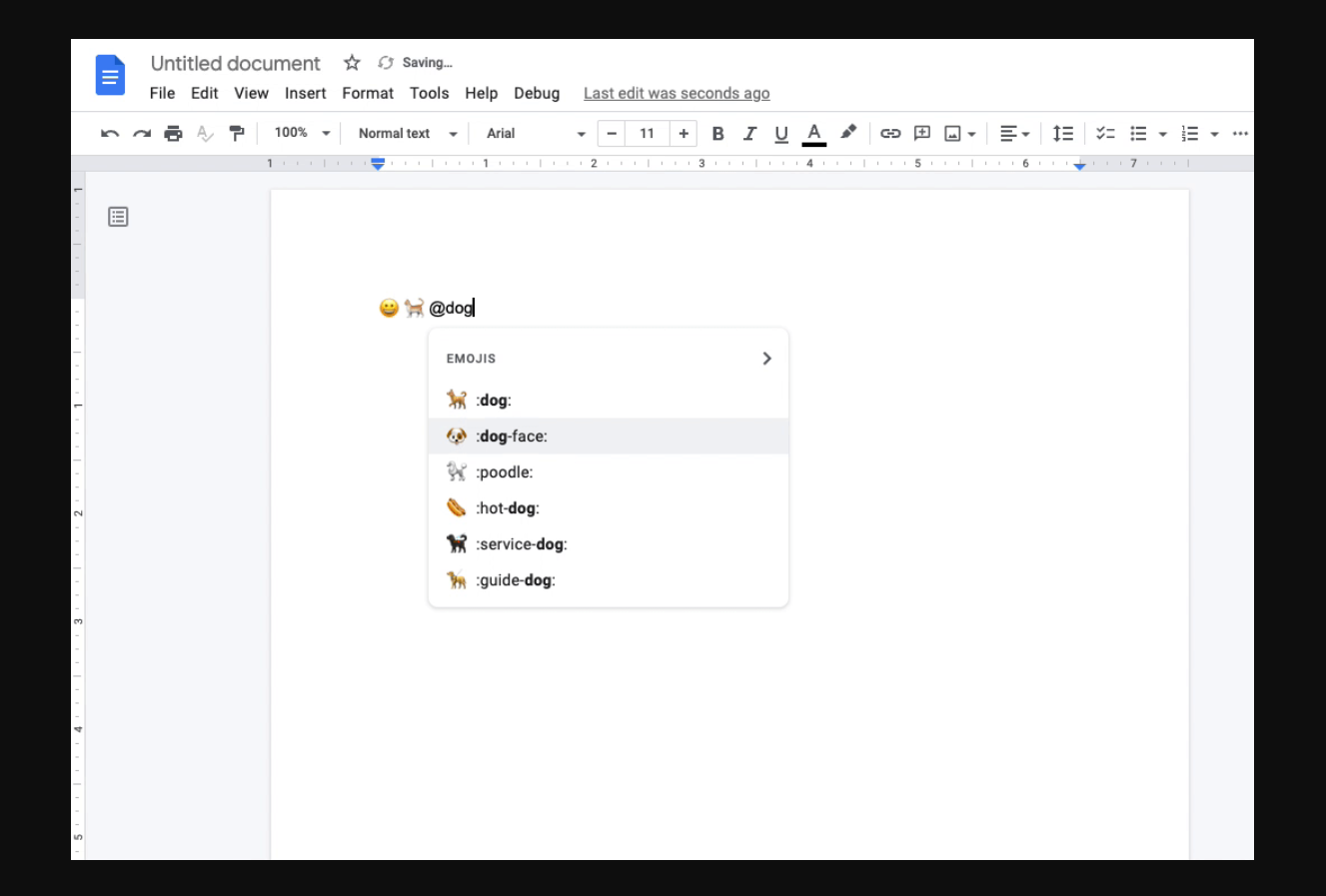Open the Debug menu
The image size is (1326, 896).
click(x=537, y=93)
